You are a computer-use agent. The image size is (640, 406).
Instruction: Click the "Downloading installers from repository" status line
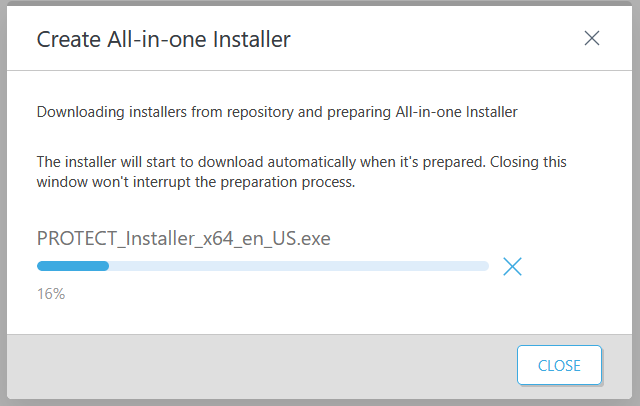277,112
